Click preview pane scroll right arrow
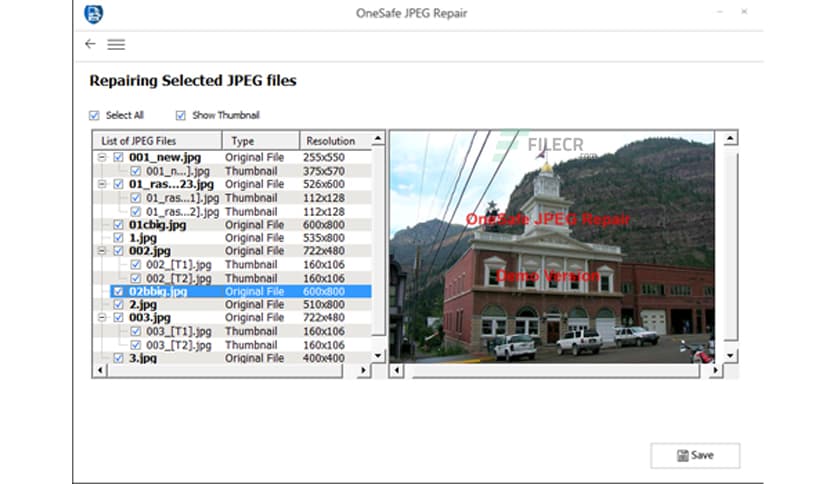Viewport: 836px width, 484px height. pos(716,370)
